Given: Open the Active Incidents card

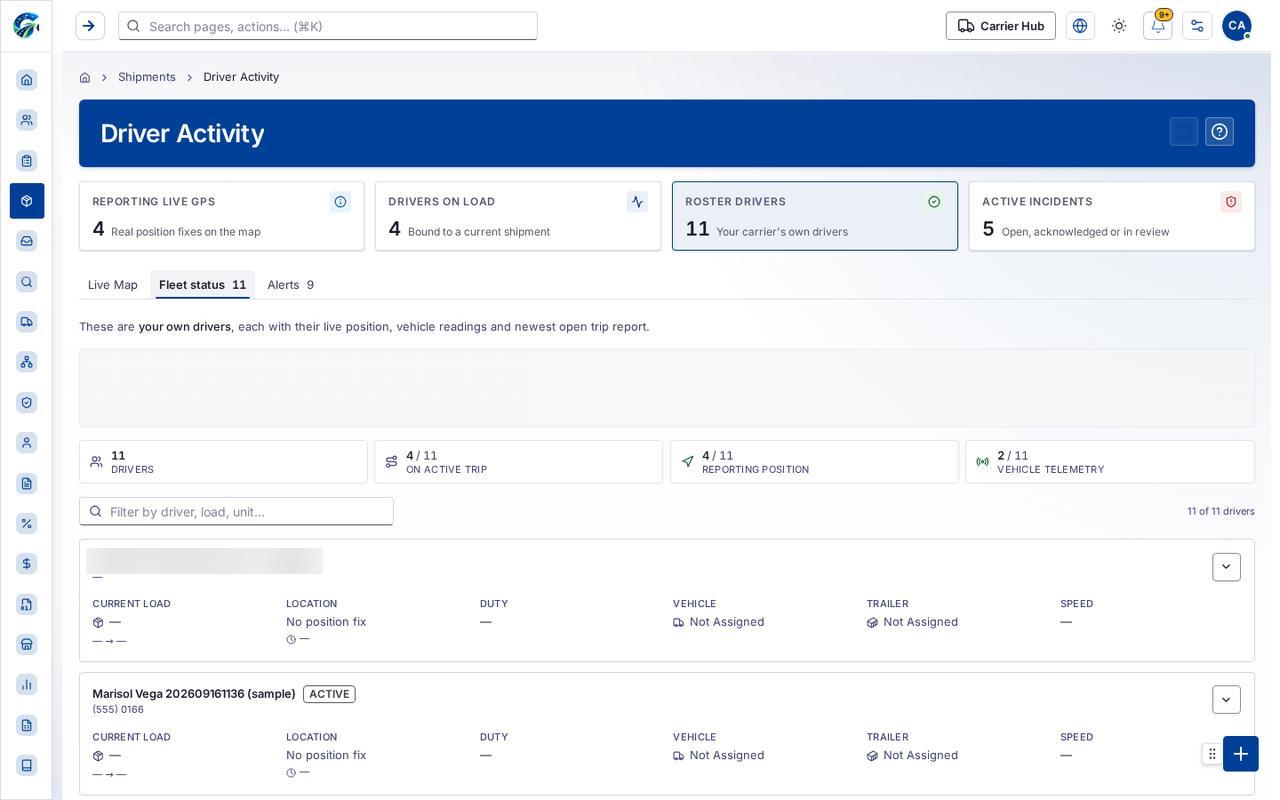Looking at the screenshot, I should [x=1112, y=216].
